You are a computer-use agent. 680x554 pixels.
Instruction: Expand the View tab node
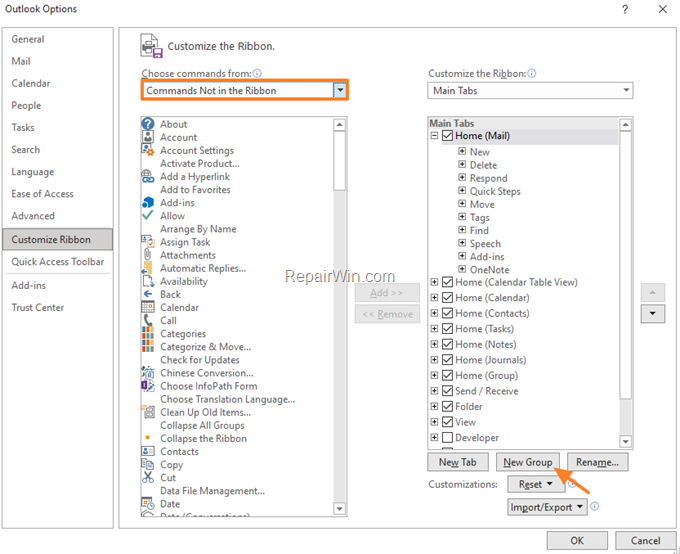pos(434,422)
